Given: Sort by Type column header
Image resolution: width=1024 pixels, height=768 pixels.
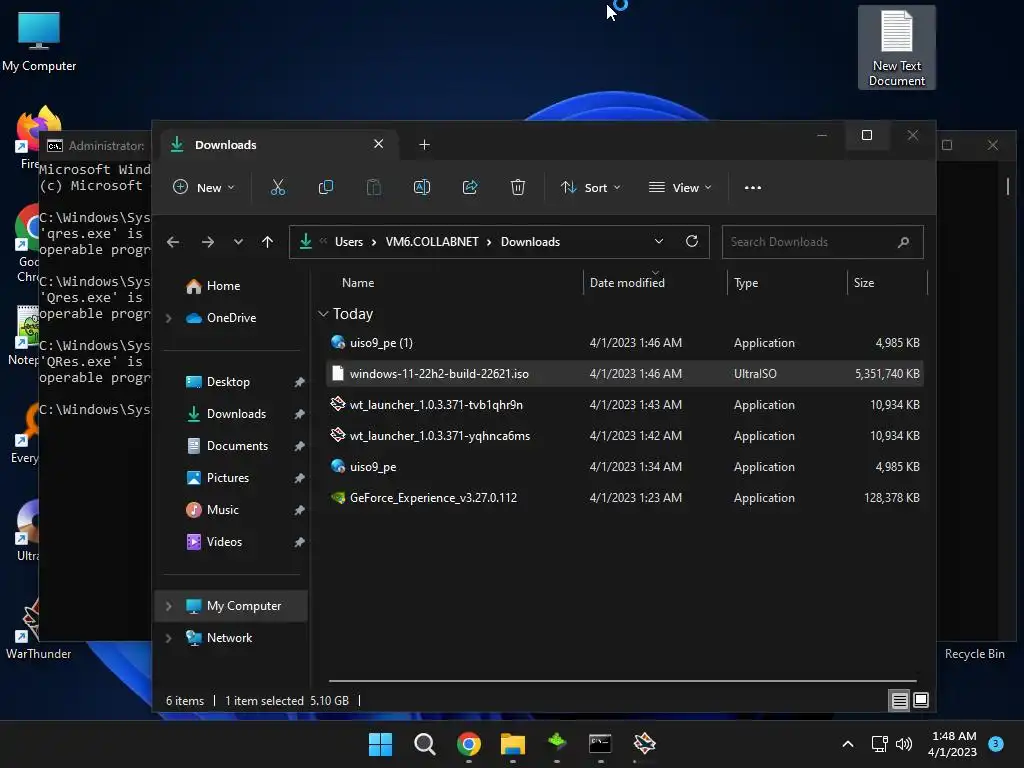Looking at the screenshot, I should 746,283.
